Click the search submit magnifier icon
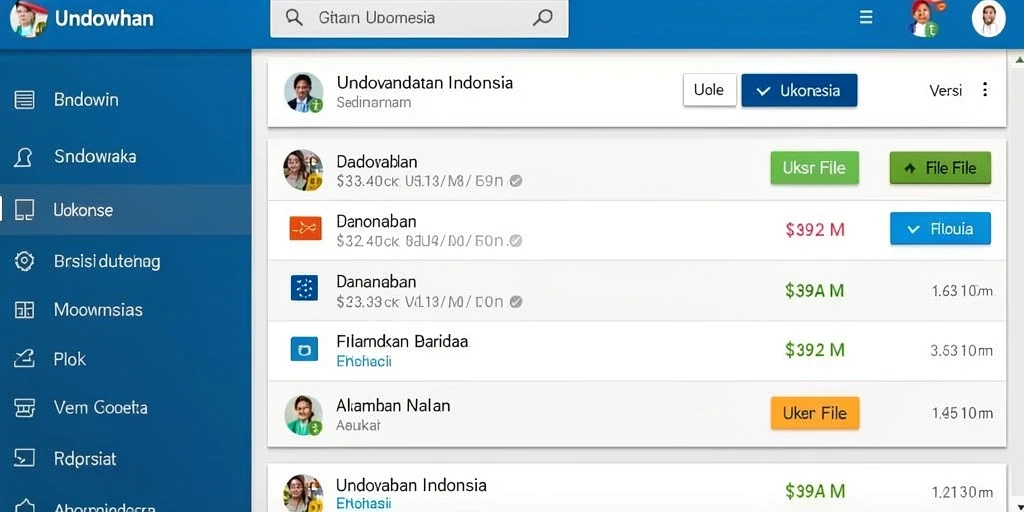The height and width of the screenshot is (512, 1024). point(543,18)
